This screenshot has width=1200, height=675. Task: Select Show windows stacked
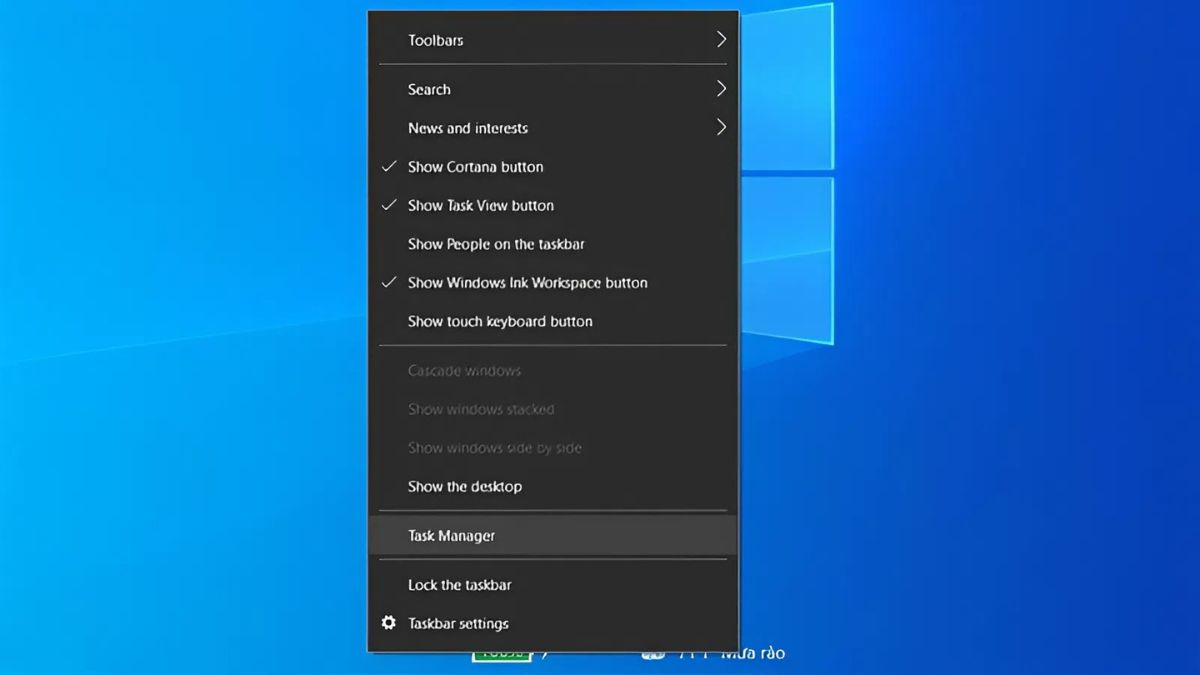pos(480,409)
